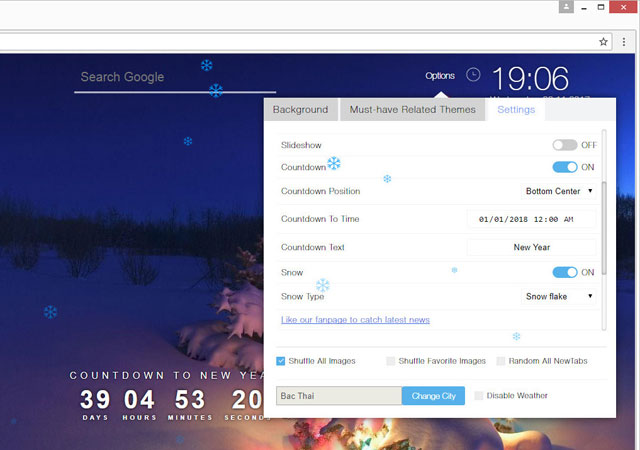Check the Disable Weather checkbox
This screenshot has height=450, width=640.
point(480,396)
